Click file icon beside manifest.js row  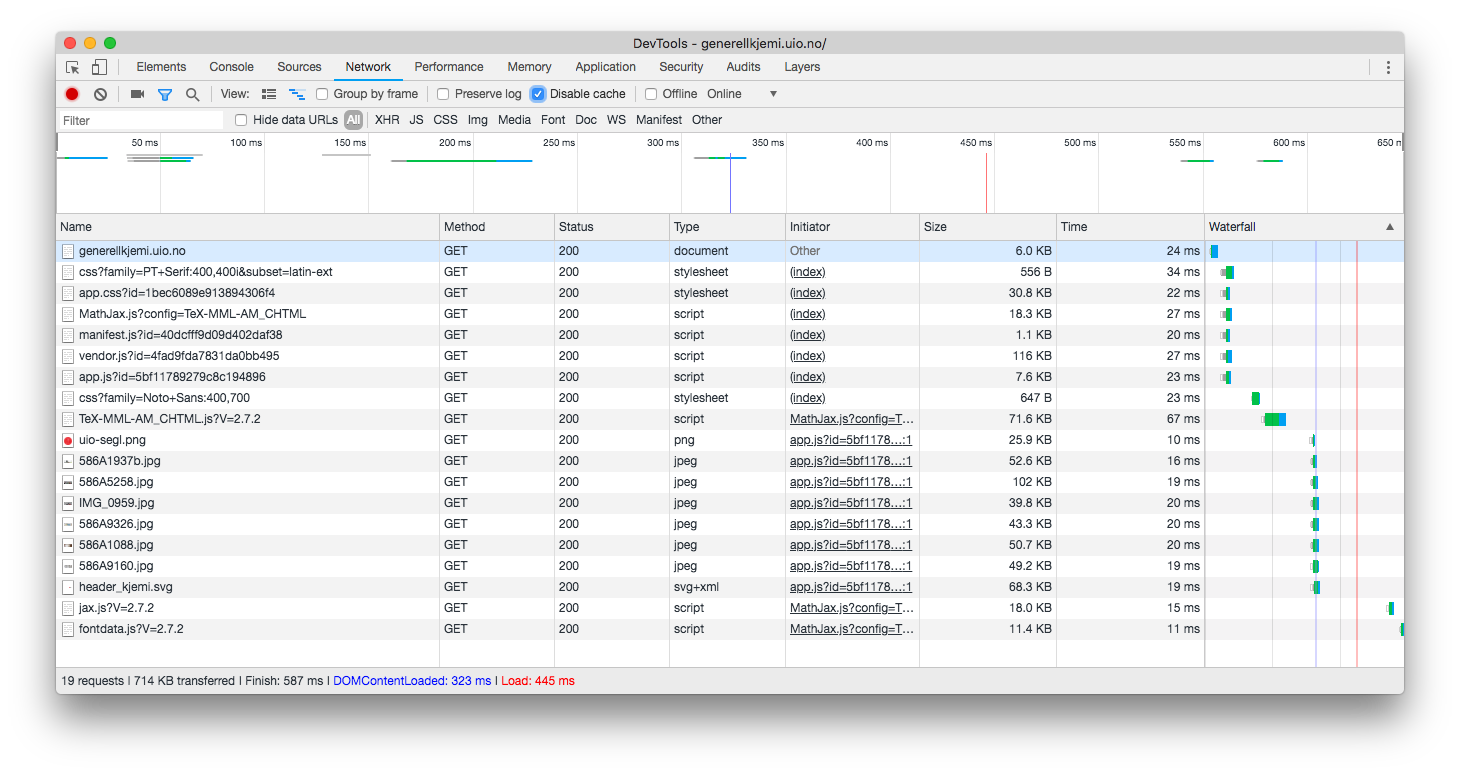click(x=68, y=335)
